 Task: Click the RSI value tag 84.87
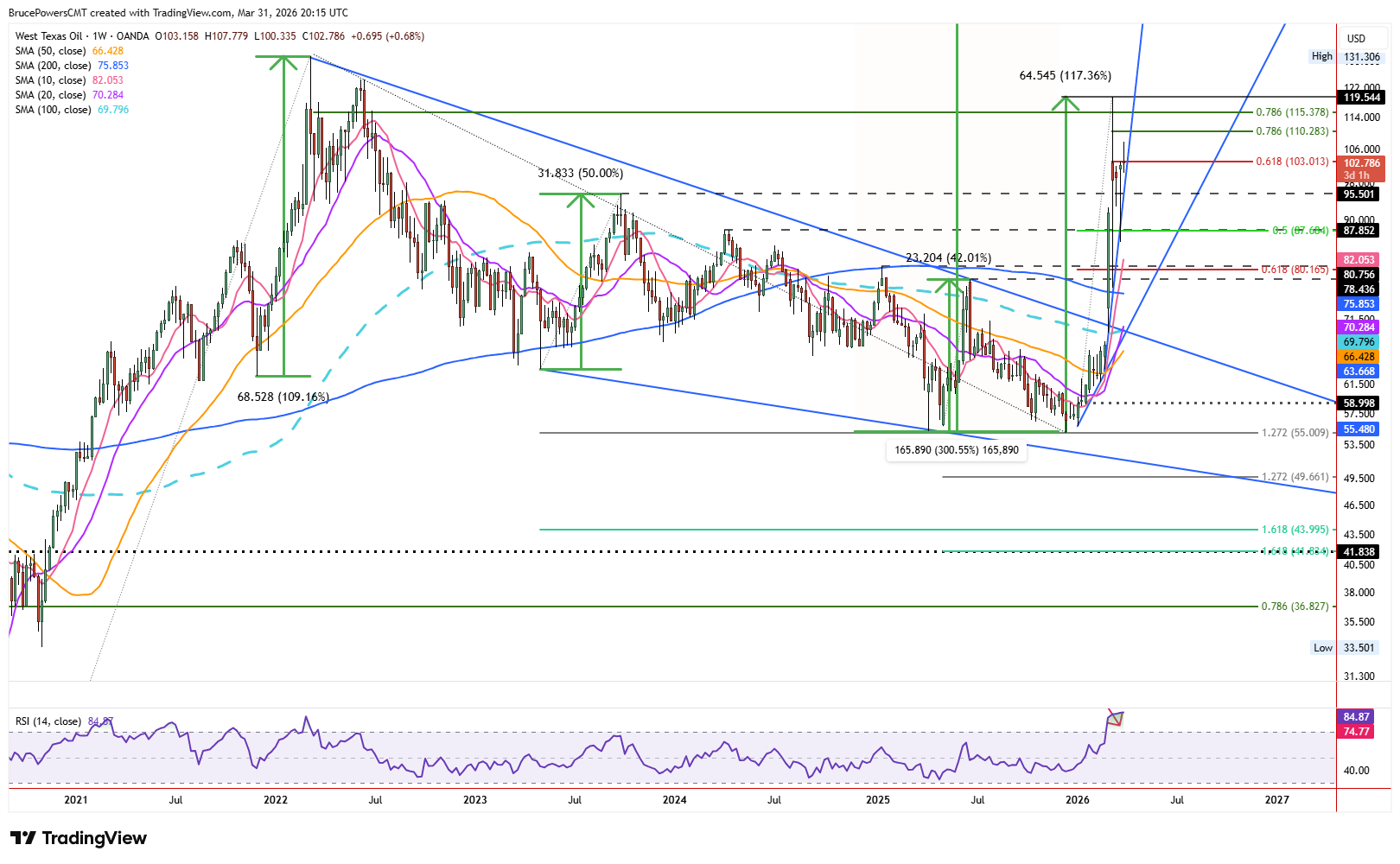(1356, 717)
